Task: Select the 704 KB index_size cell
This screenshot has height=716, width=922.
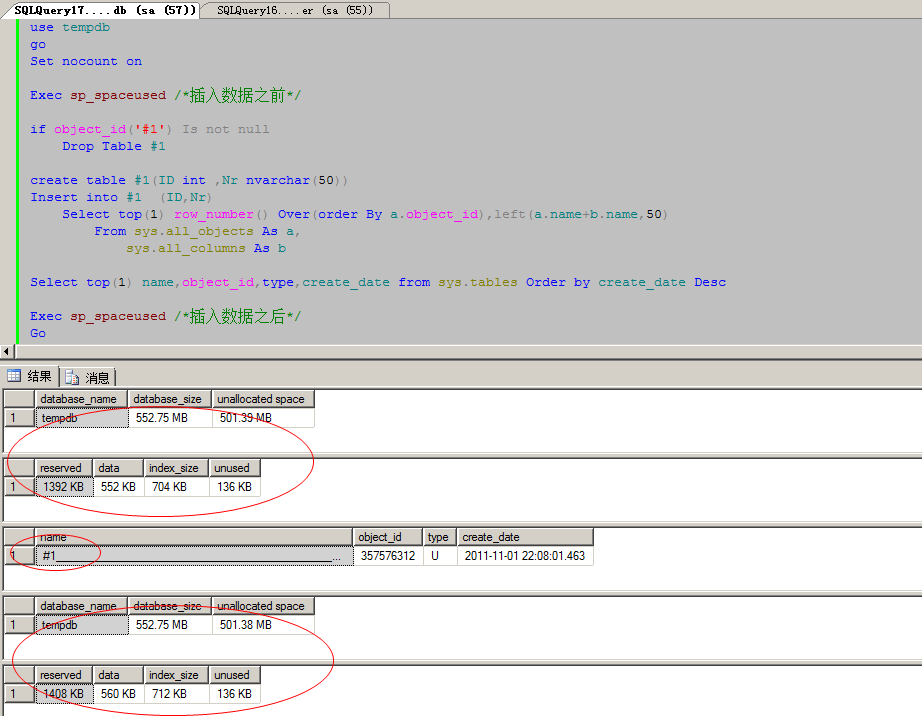Action: coord(176,487)
